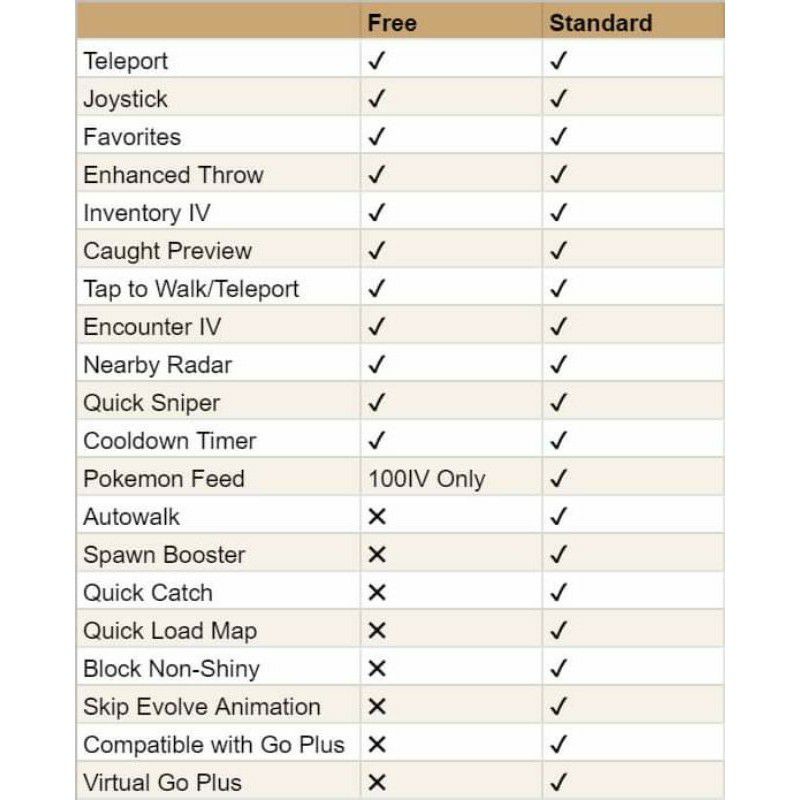Select the Free column header
The width and height of the screenshot is (800, 800).
[392, 23]
